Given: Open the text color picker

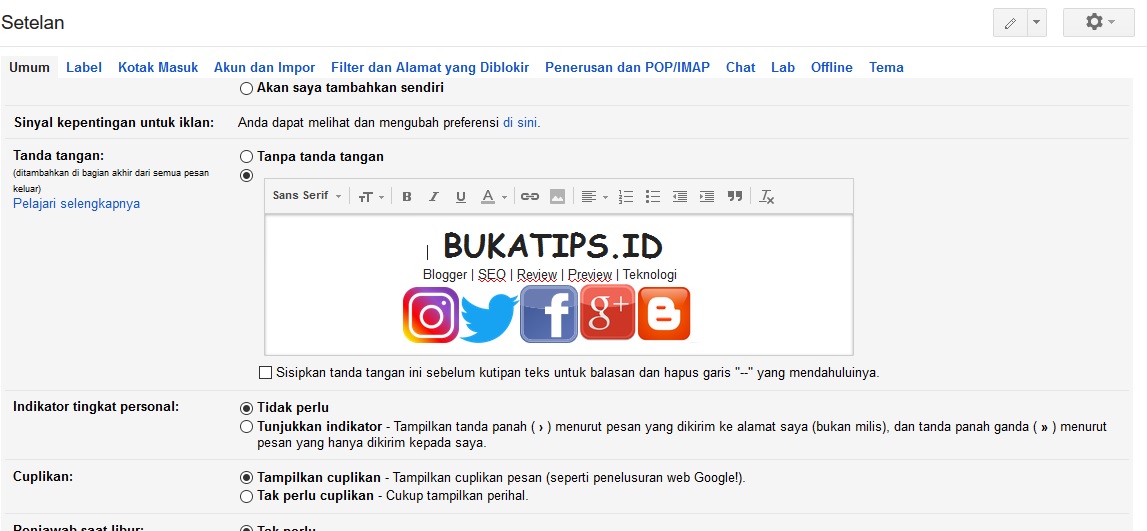Looking at the screenshot, I should point(494,196).
